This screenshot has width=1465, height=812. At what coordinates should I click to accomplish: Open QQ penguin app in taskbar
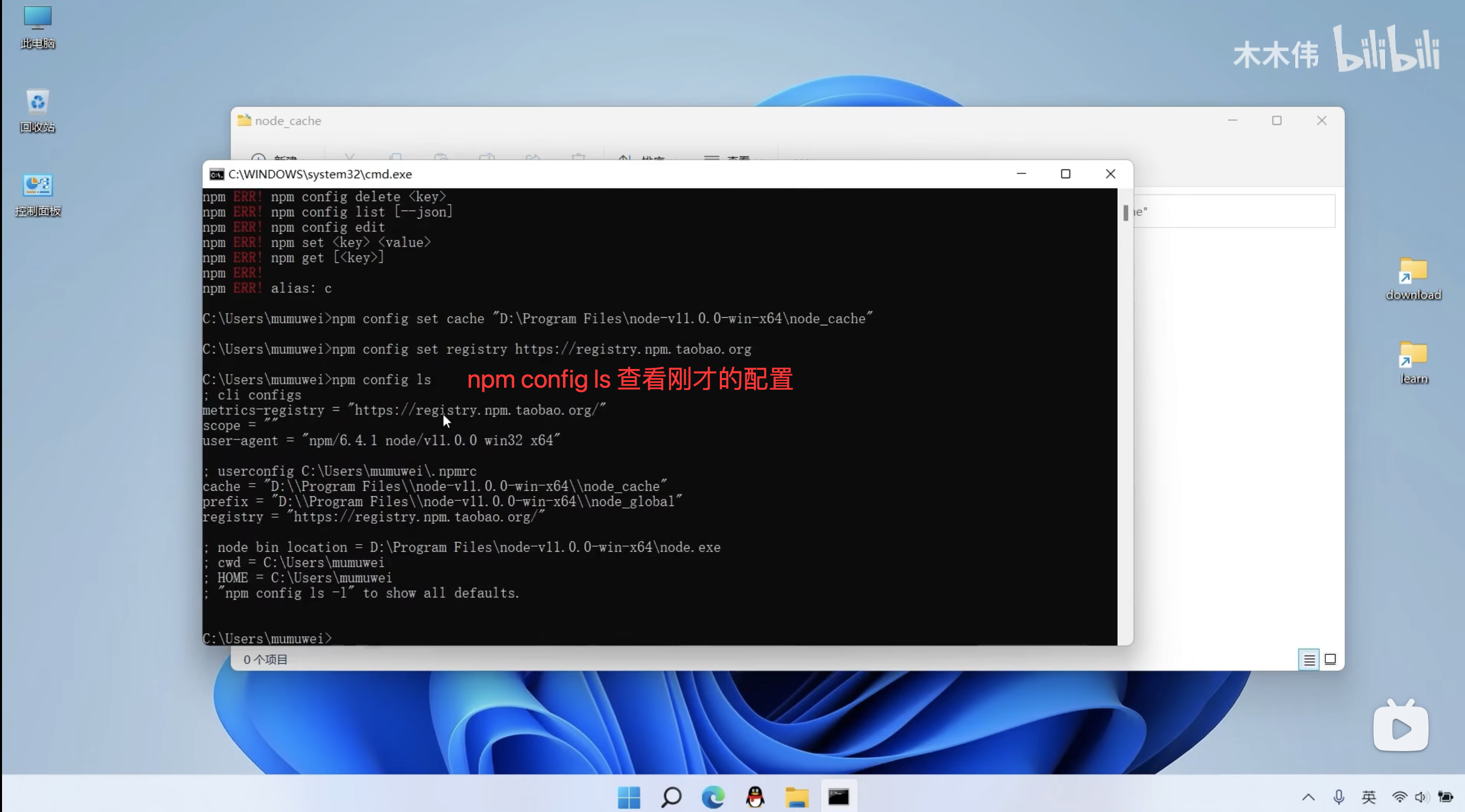tap(755, 797)
